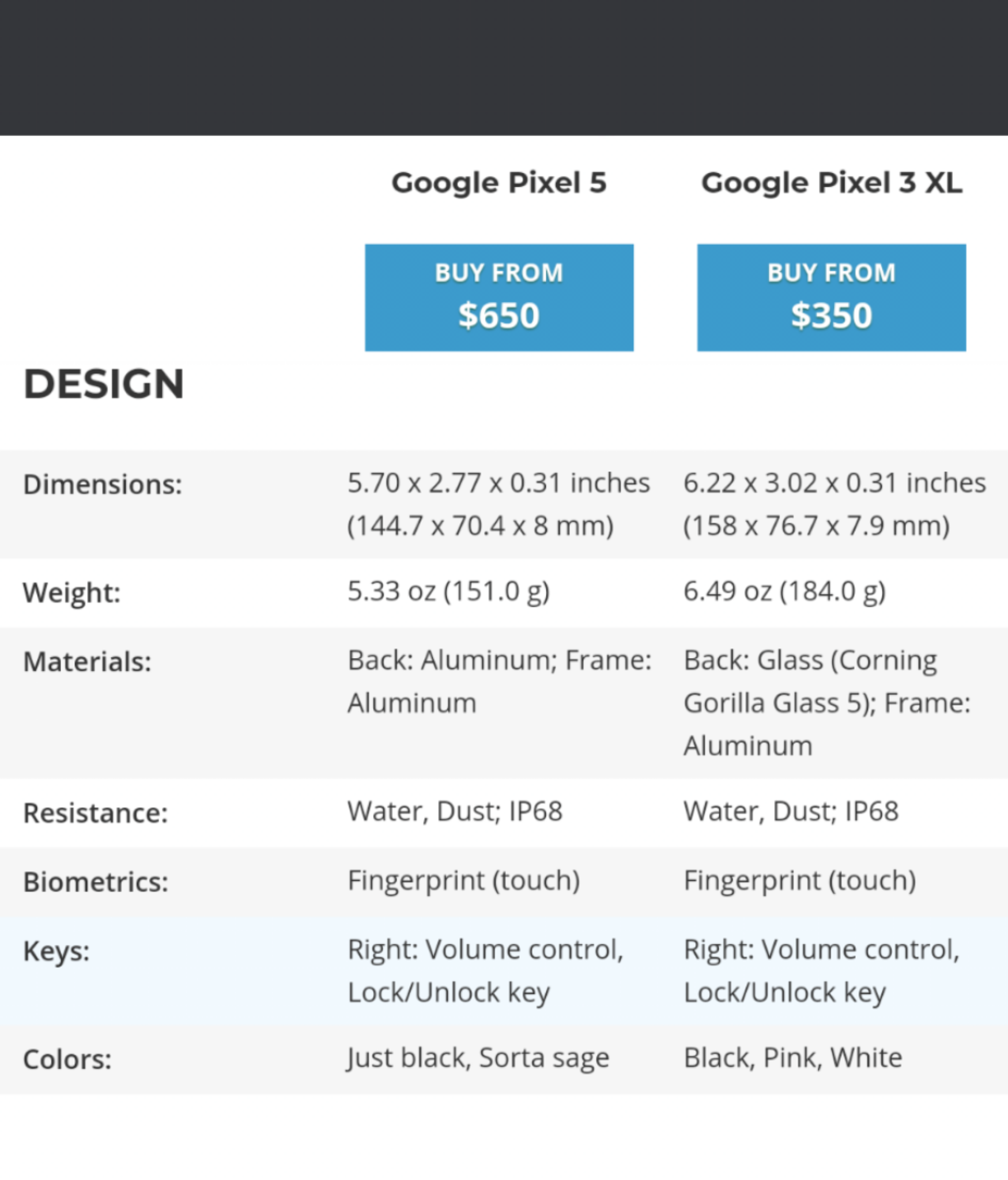Click Pixel 3 XL Black, Pink, White colors
The image size is (1008, 1180).
tap(793, 1058)
